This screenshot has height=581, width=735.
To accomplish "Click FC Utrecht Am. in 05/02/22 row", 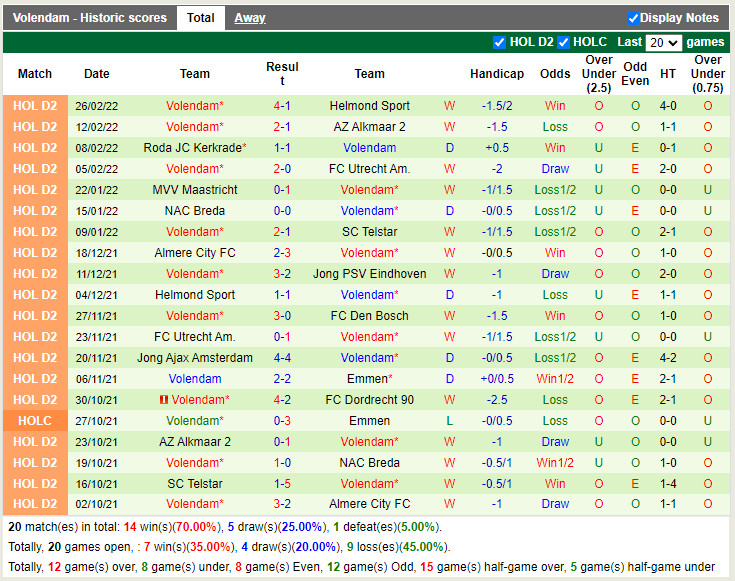I will (369, 169).
